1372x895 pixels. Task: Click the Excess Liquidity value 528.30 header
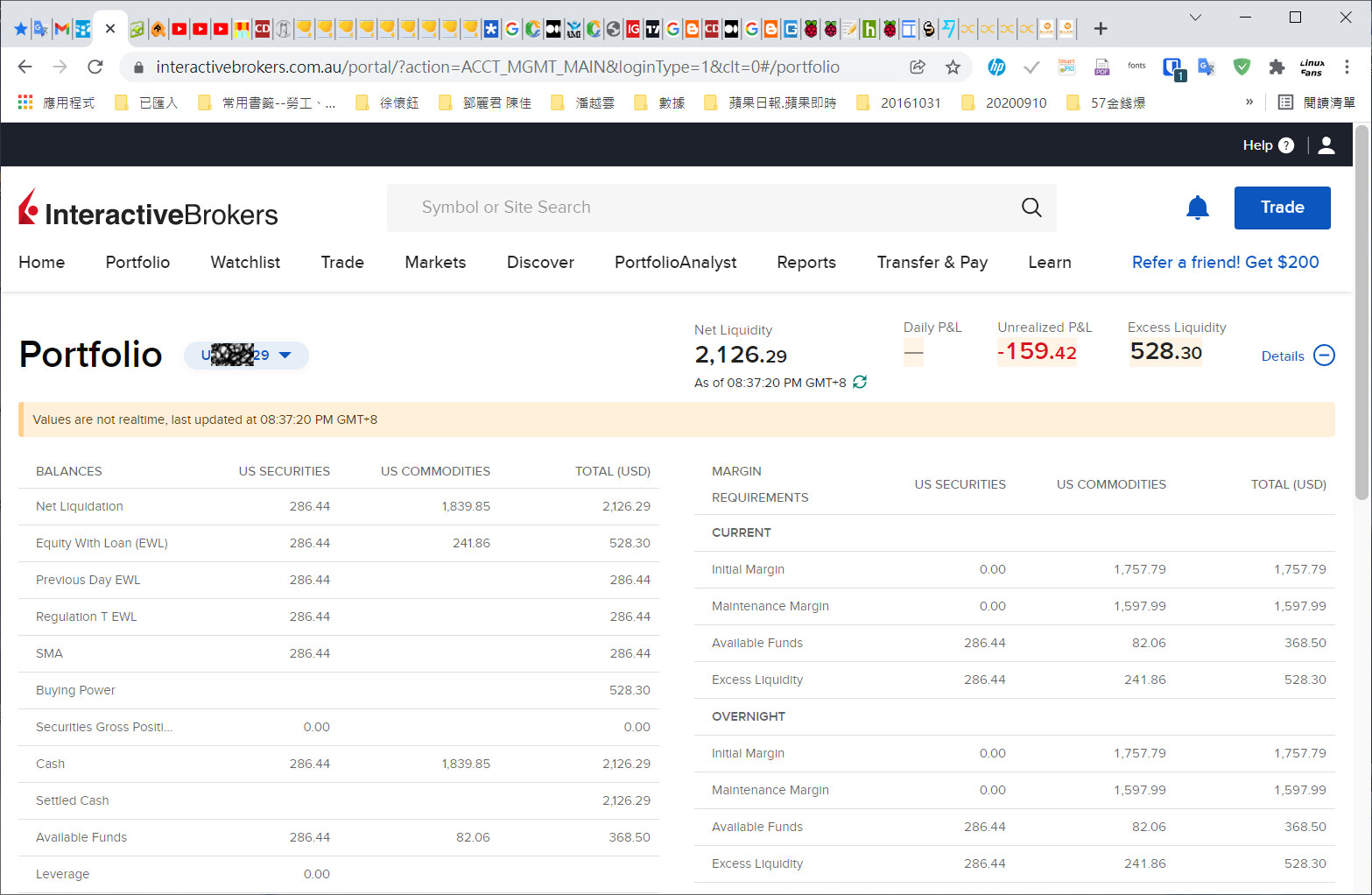1165,352
